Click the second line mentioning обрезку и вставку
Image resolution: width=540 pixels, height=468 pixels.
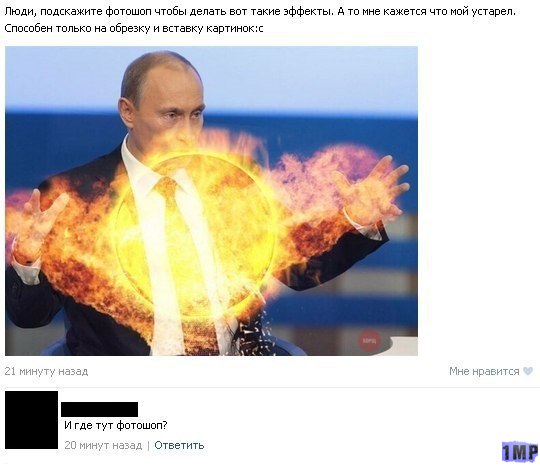(134, 28)
